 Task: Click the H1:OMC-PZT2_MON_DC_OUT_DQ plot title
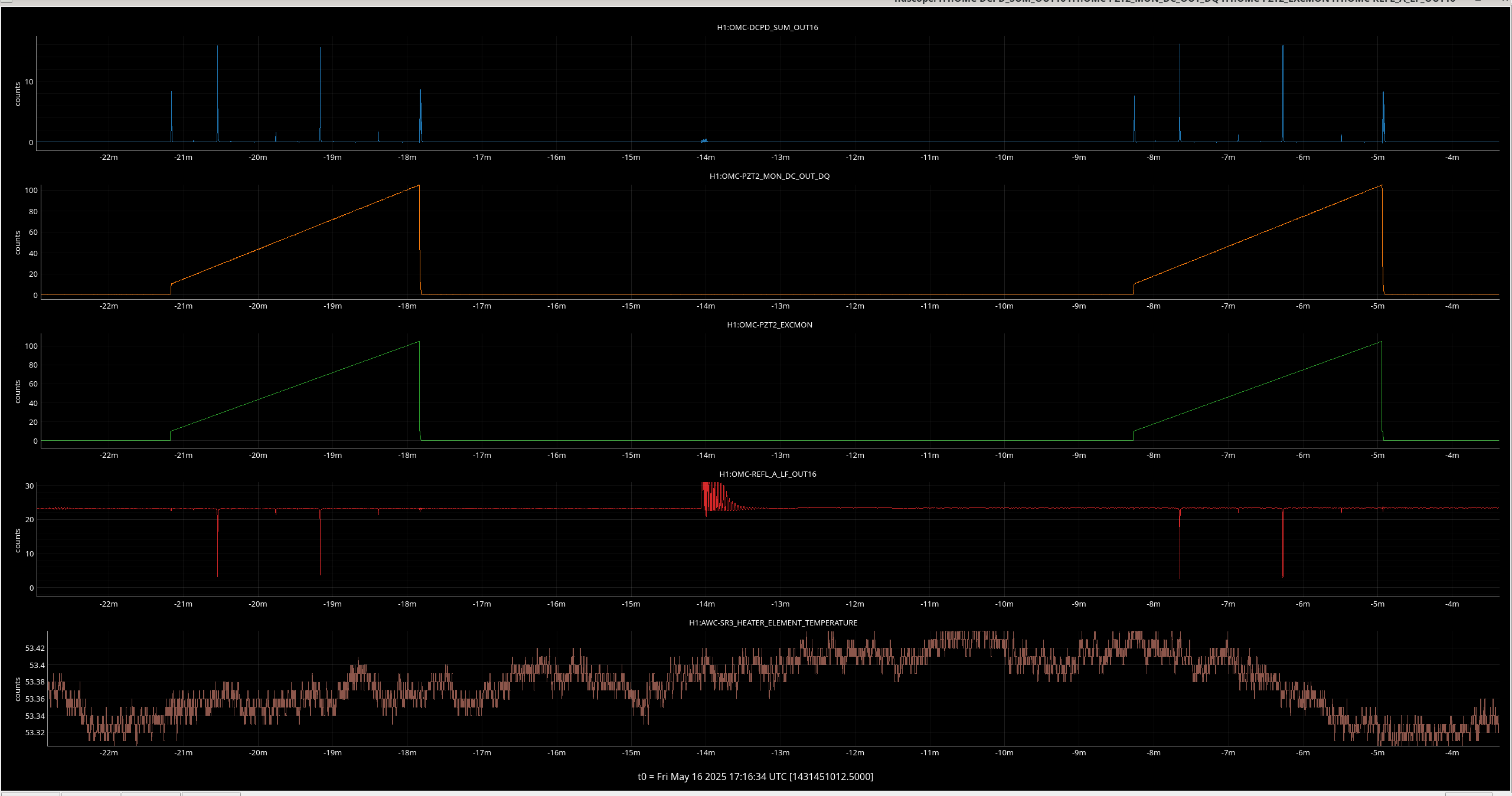click(x=769, y=176)
